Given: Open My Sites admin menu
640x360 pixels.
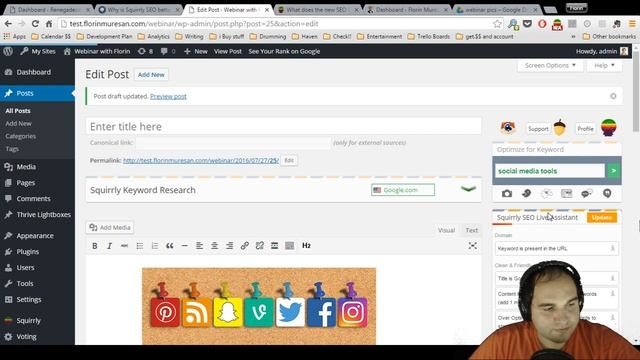Looking at the screenshot, I should point(38,51).
